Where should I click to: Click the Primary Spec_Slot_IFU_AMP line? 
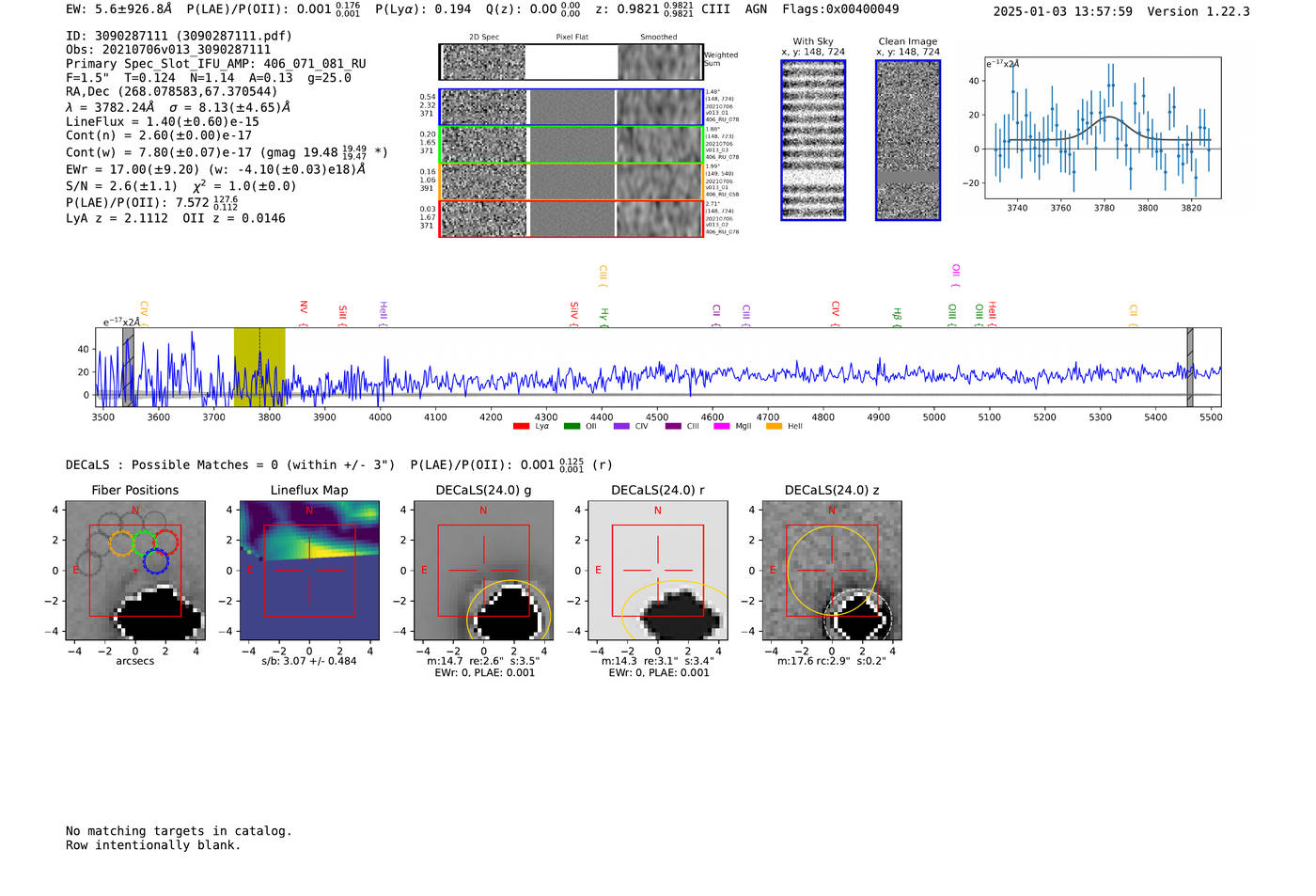[216, 64]
